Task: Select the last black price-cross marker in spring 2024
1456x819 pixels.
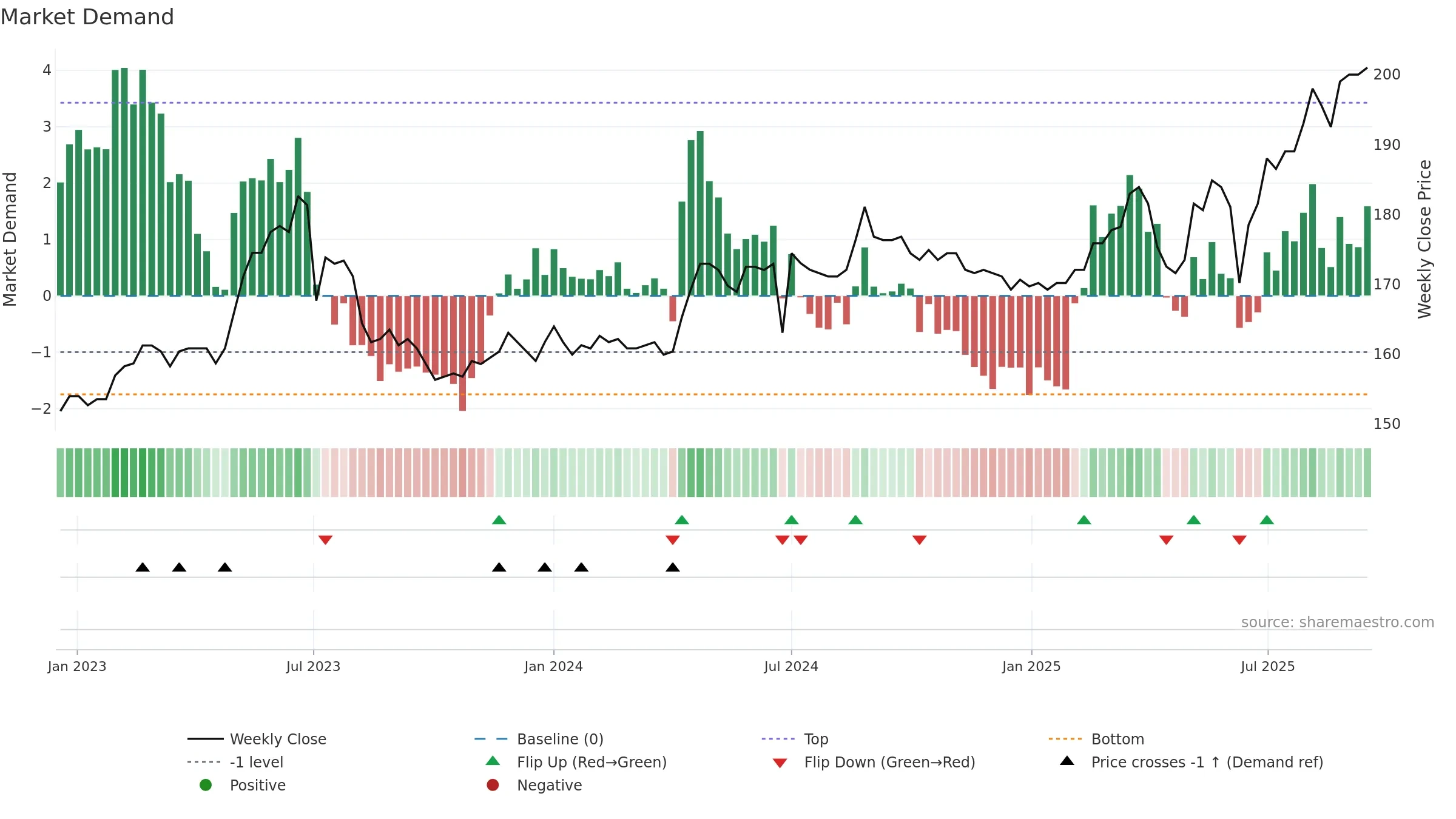Action: [x=673, y=567]
